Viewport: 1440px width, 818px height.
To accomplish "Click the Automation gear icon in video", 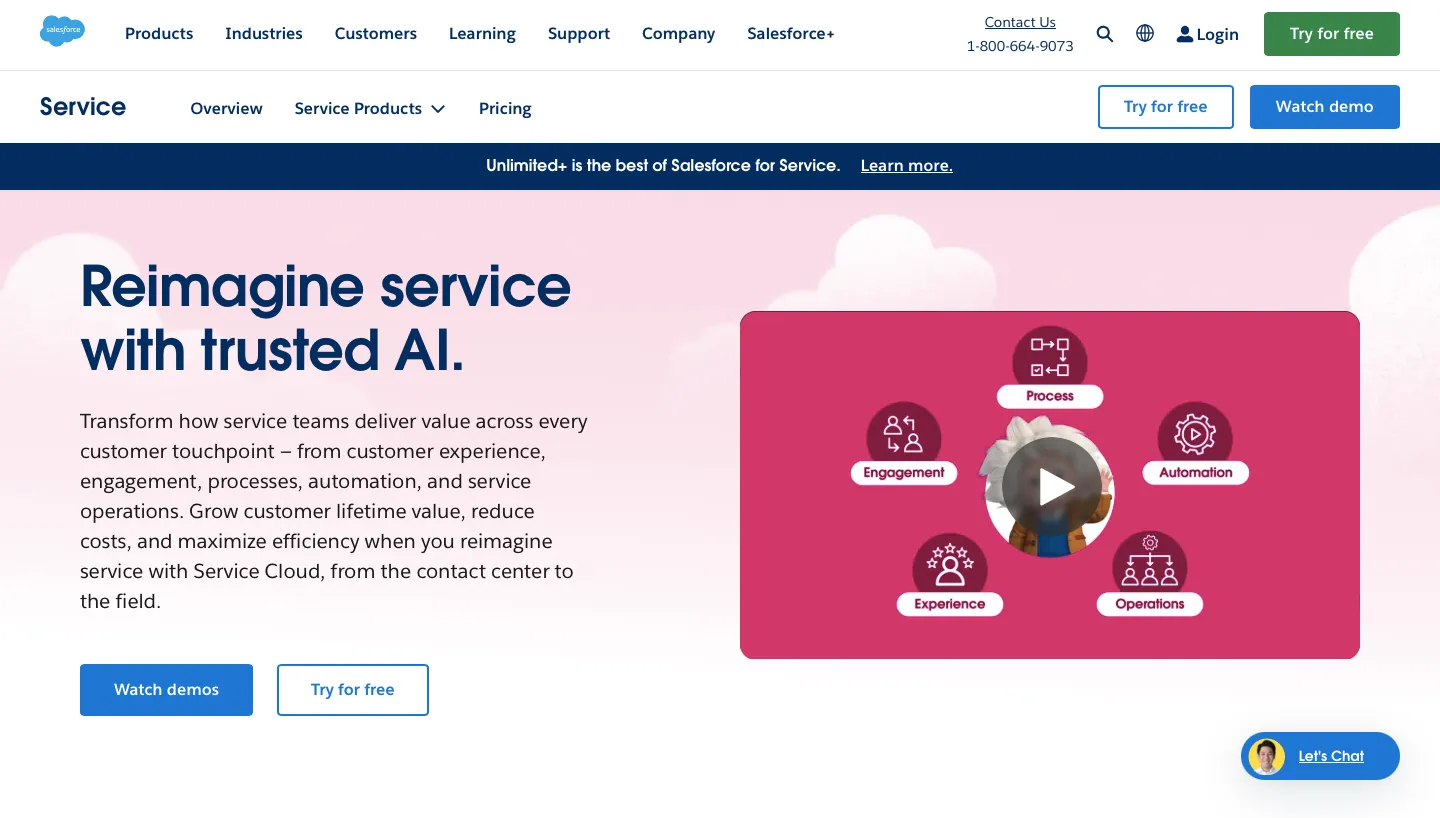I will 1195,433.
